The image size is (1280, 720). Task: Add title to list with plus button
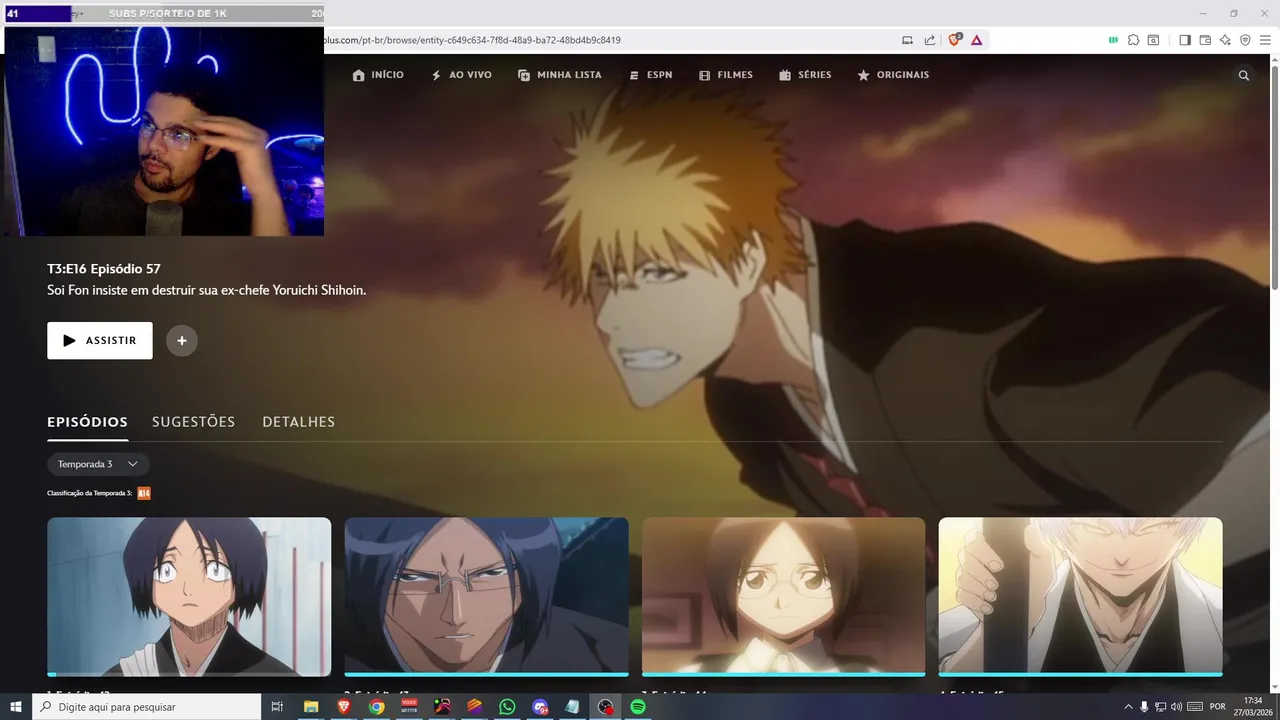click(182, 340)
